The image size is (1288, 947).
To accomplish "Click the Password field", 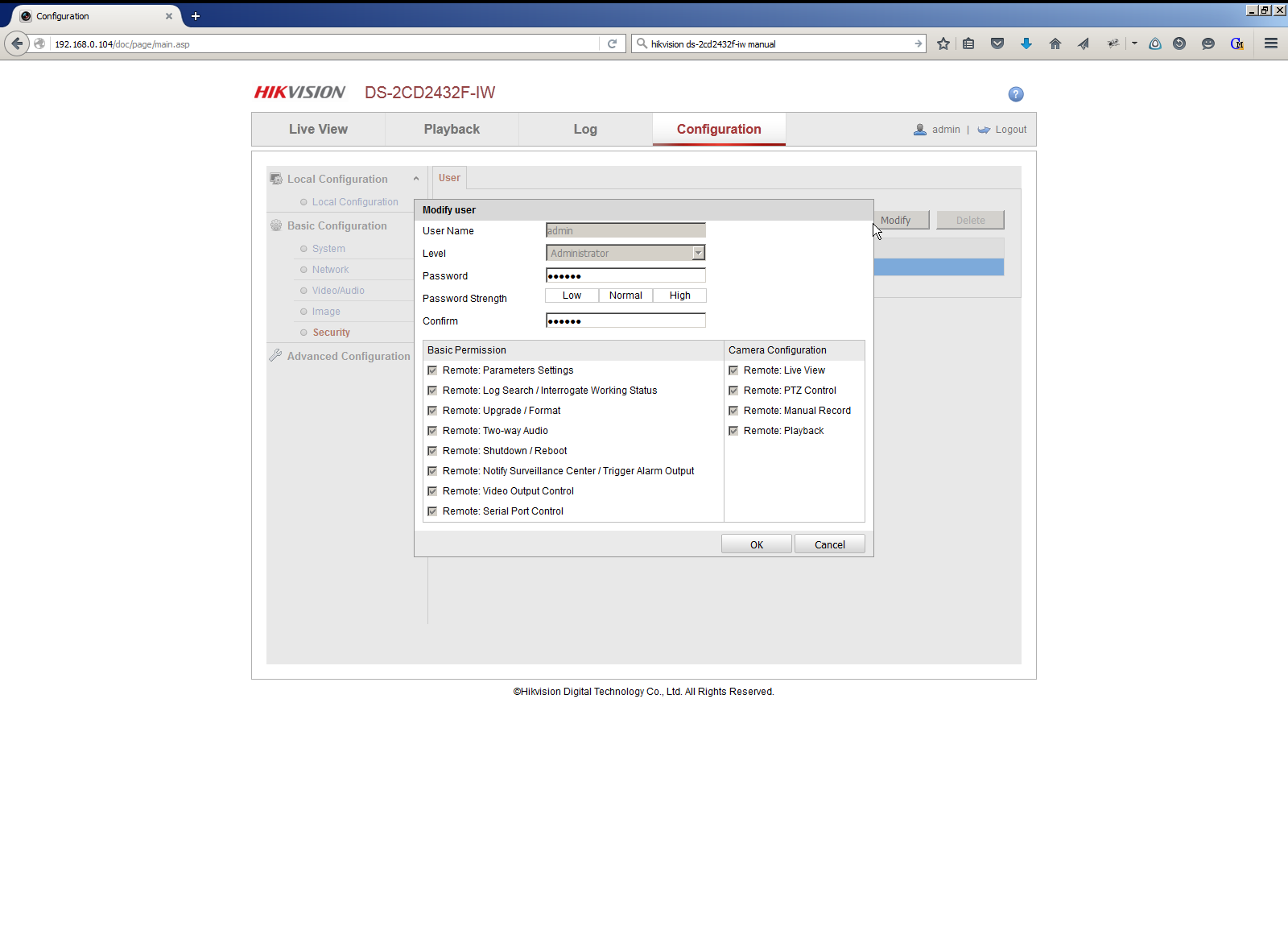I will [625, 275].
